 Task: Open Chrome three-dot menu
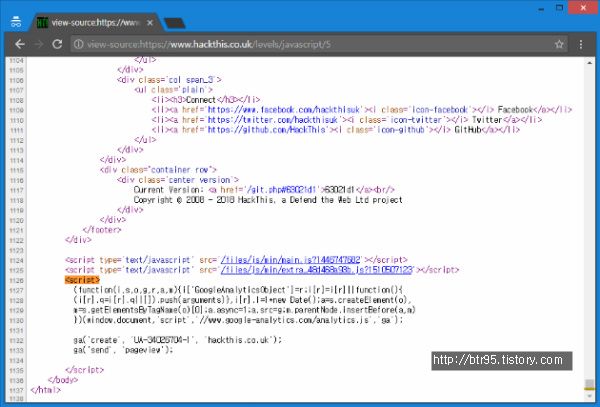pyautogui.click(x=581, y=44)
